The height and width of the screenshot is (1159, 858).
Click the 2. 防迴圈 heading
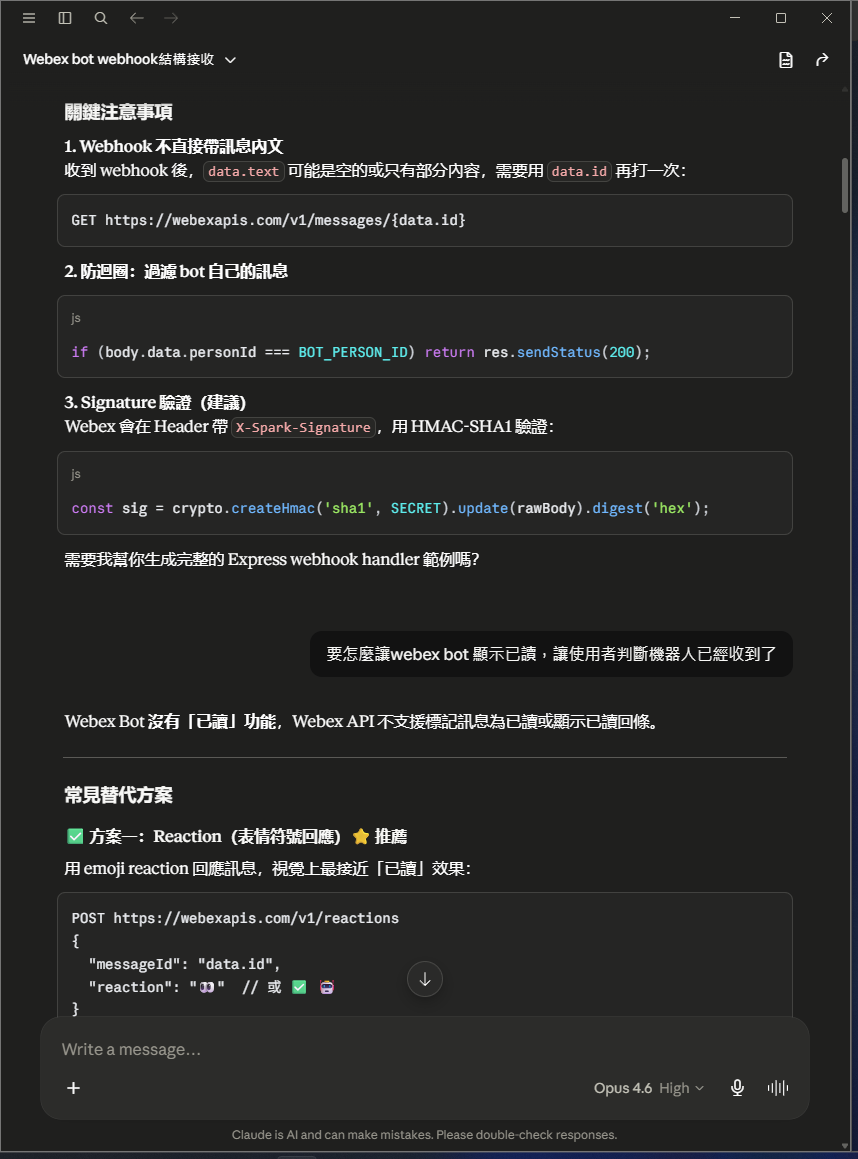176,272
